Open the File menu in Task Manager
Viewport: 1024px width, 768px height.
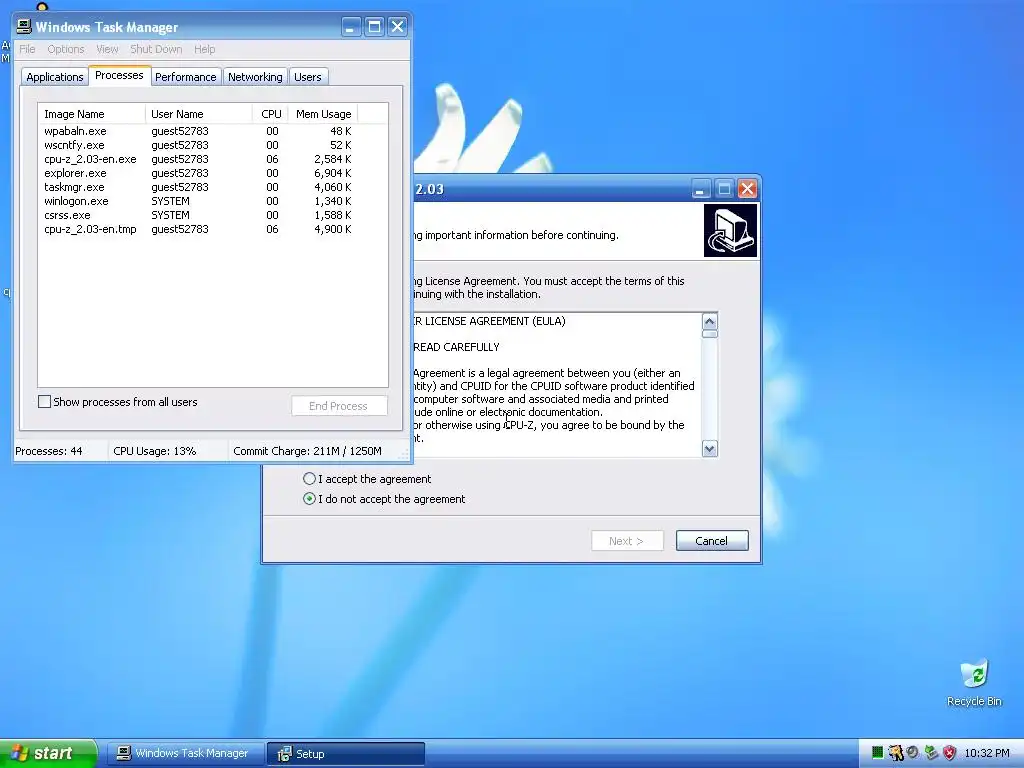(27, 49)
